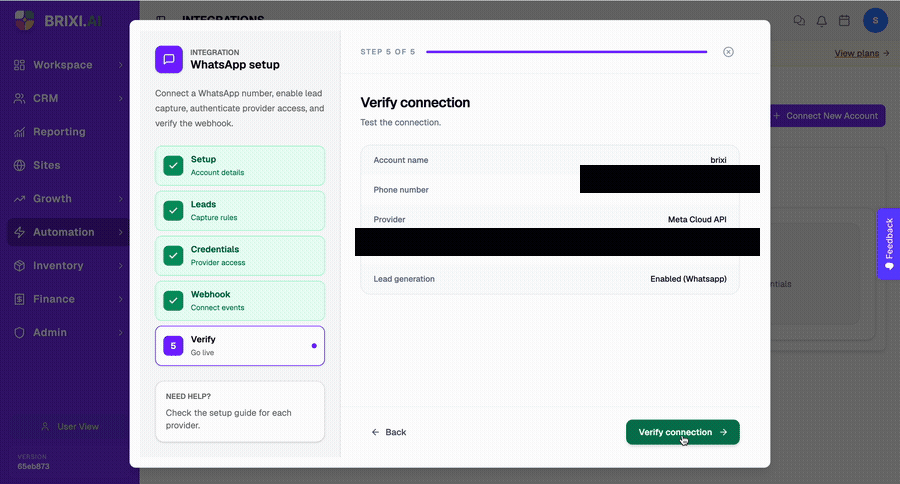Open the notifications bell
900x484 pixels.
822,21
